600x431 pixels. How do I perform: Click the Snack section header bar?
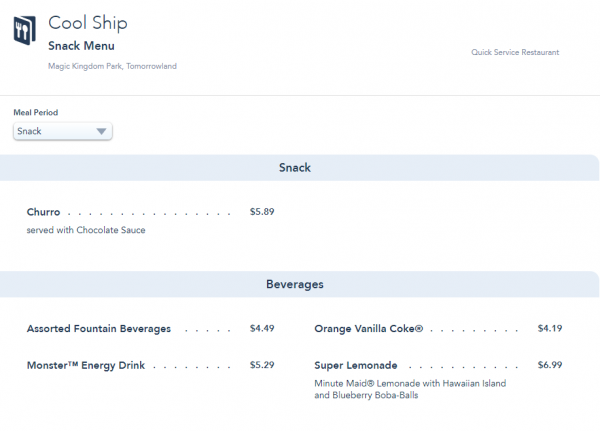(x=295, y=167)
